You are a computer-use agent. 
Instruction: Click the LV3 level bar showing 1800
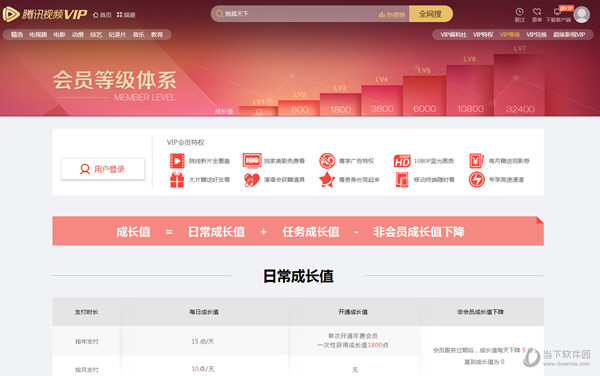coord(340,104)
